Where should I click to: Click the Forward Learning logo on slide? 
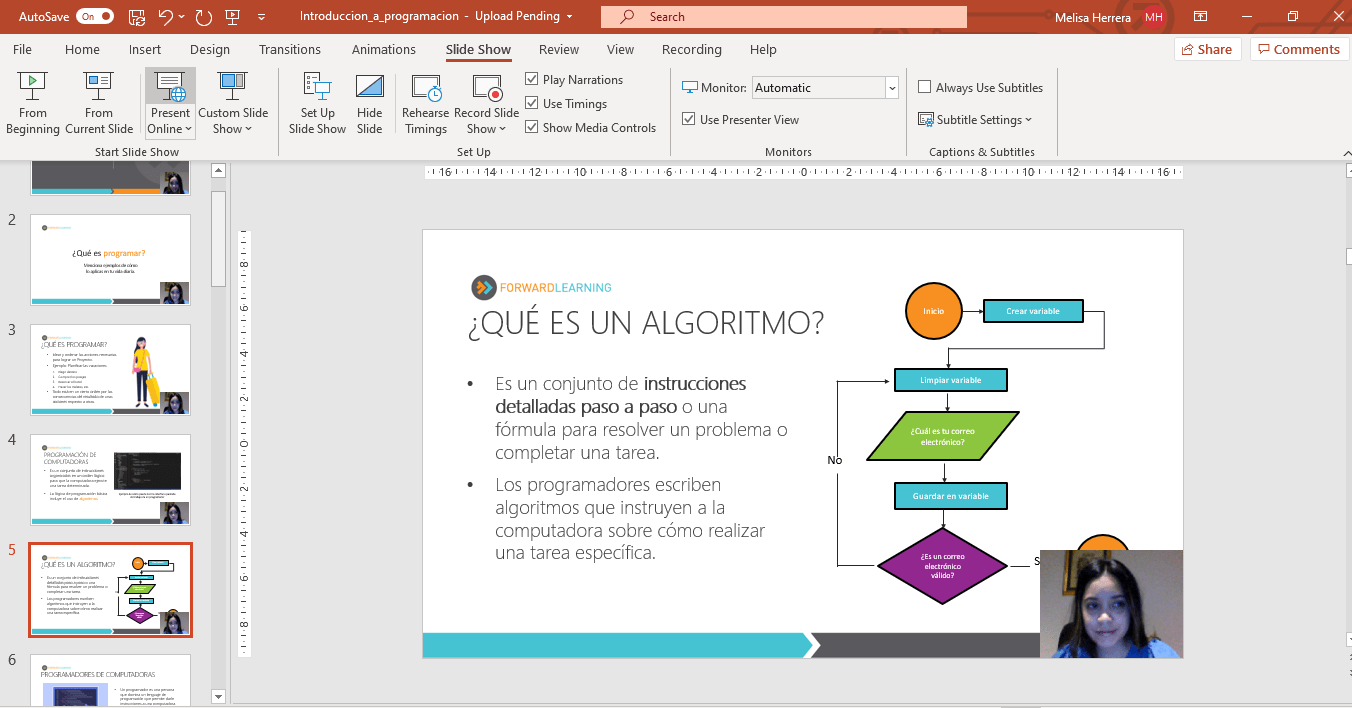pyautogui.click(x=541, y=287)
